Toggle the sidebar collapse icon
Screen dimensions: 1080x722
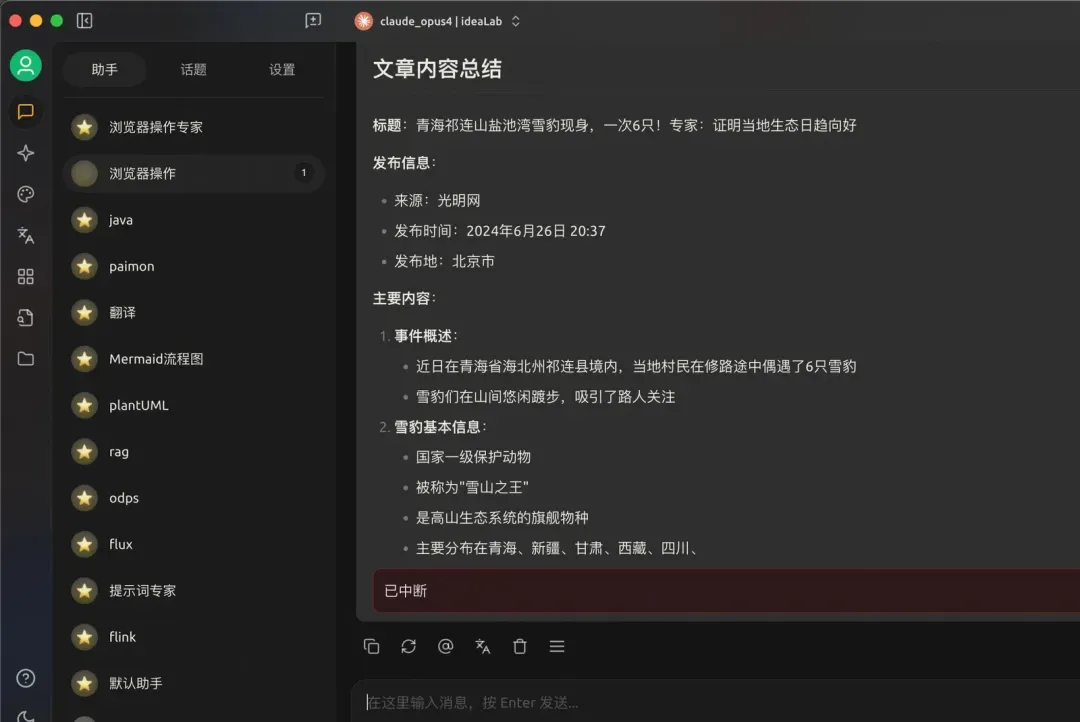point(84,21)
